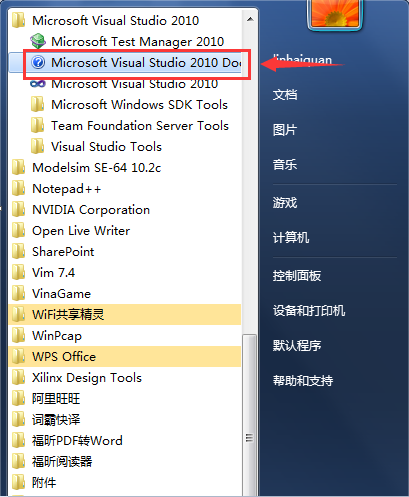Viewport: 409px width, 497px height.
Task: Expand Team Foundation Server Tools subfolder
Action: pos(125,125)
